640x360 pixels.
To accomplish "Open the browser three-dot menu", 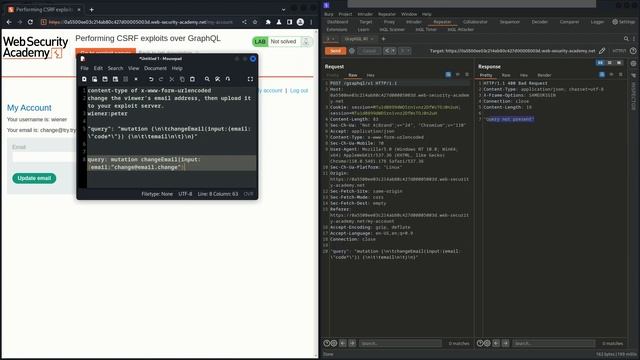I will point(311,22).
